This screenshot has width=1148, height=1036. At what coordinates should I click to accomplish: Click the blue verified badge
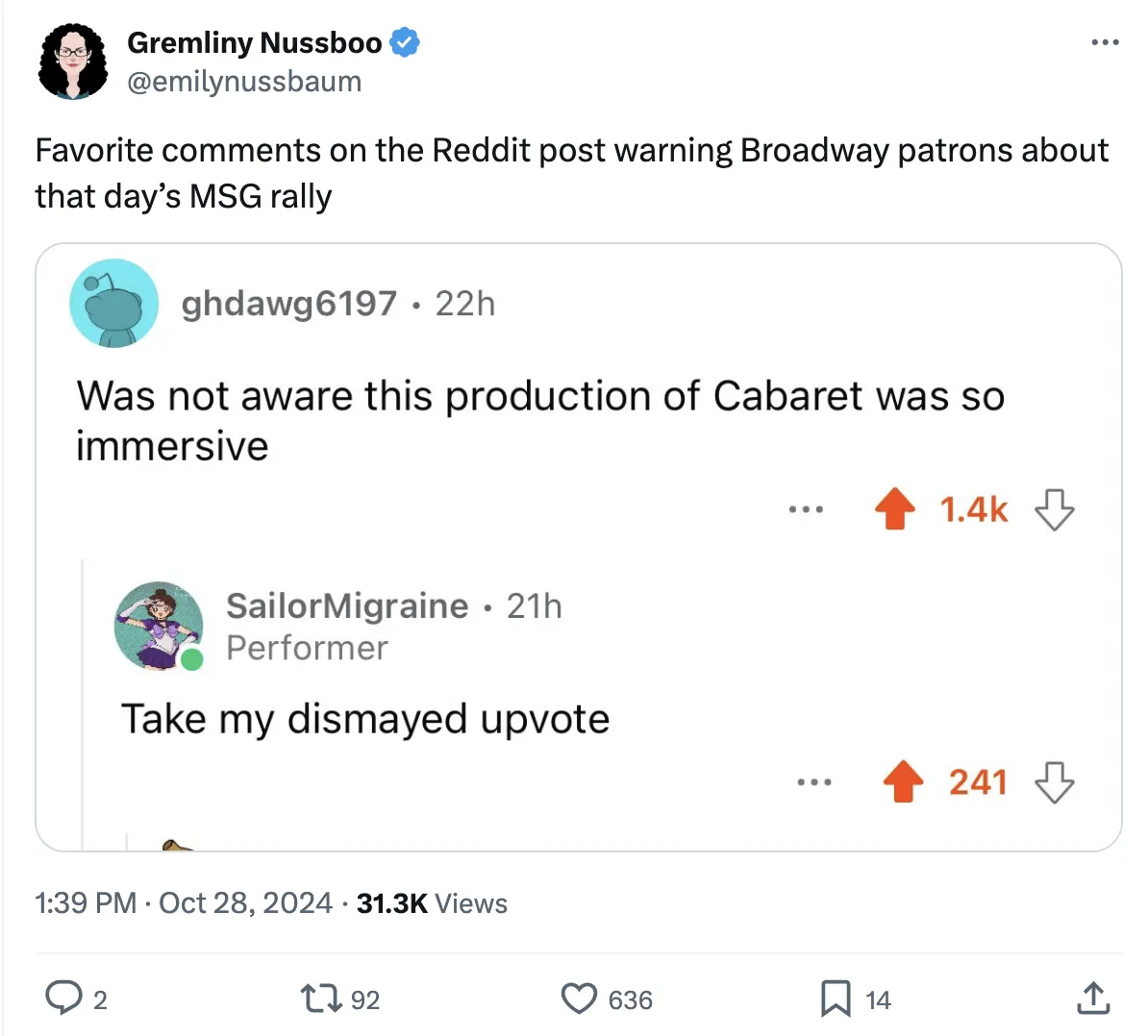point(405,42)
